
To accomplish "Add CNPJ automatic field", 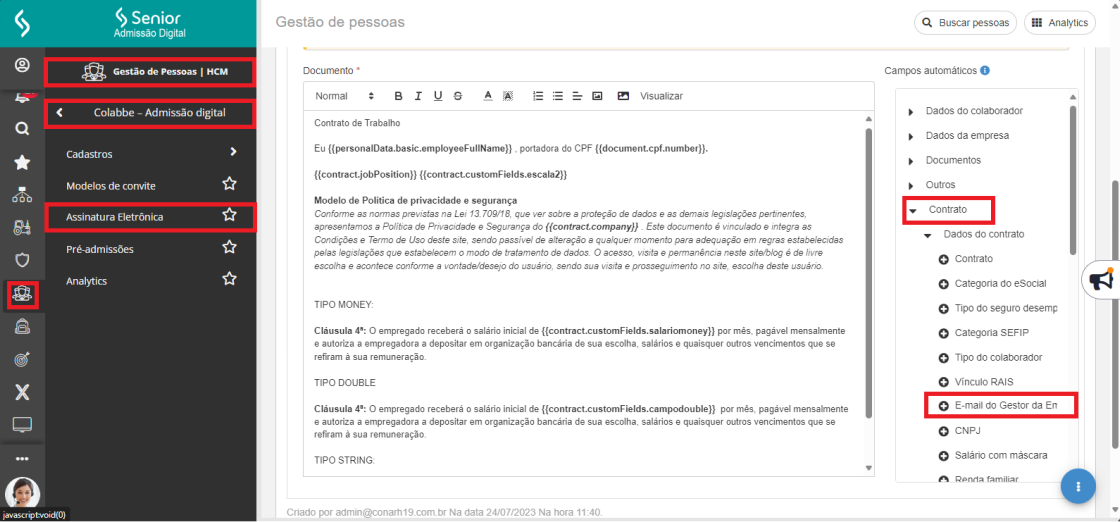I will click(x=943, y=431).
